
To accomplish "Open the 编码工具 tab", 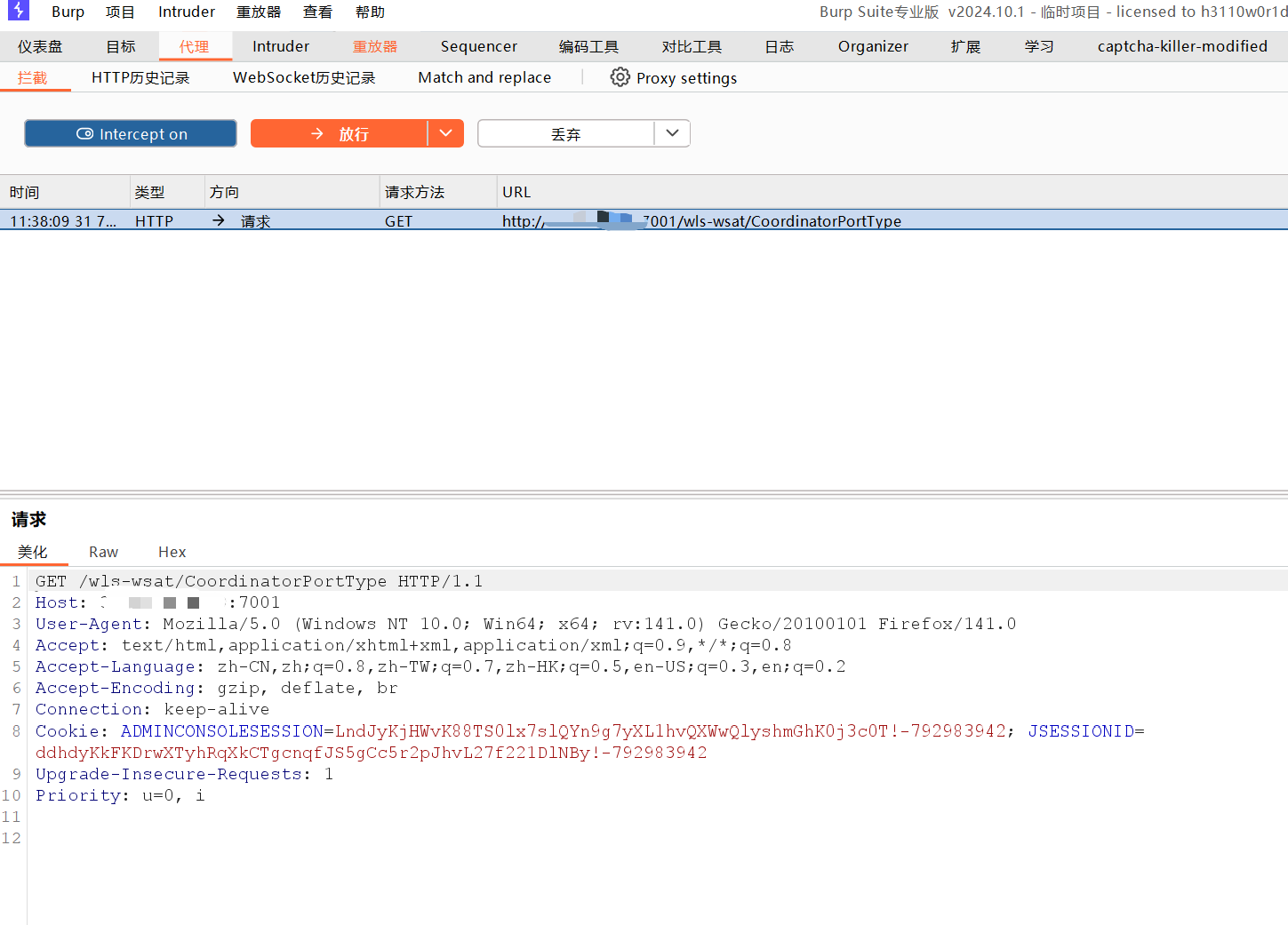I will 588,46.
